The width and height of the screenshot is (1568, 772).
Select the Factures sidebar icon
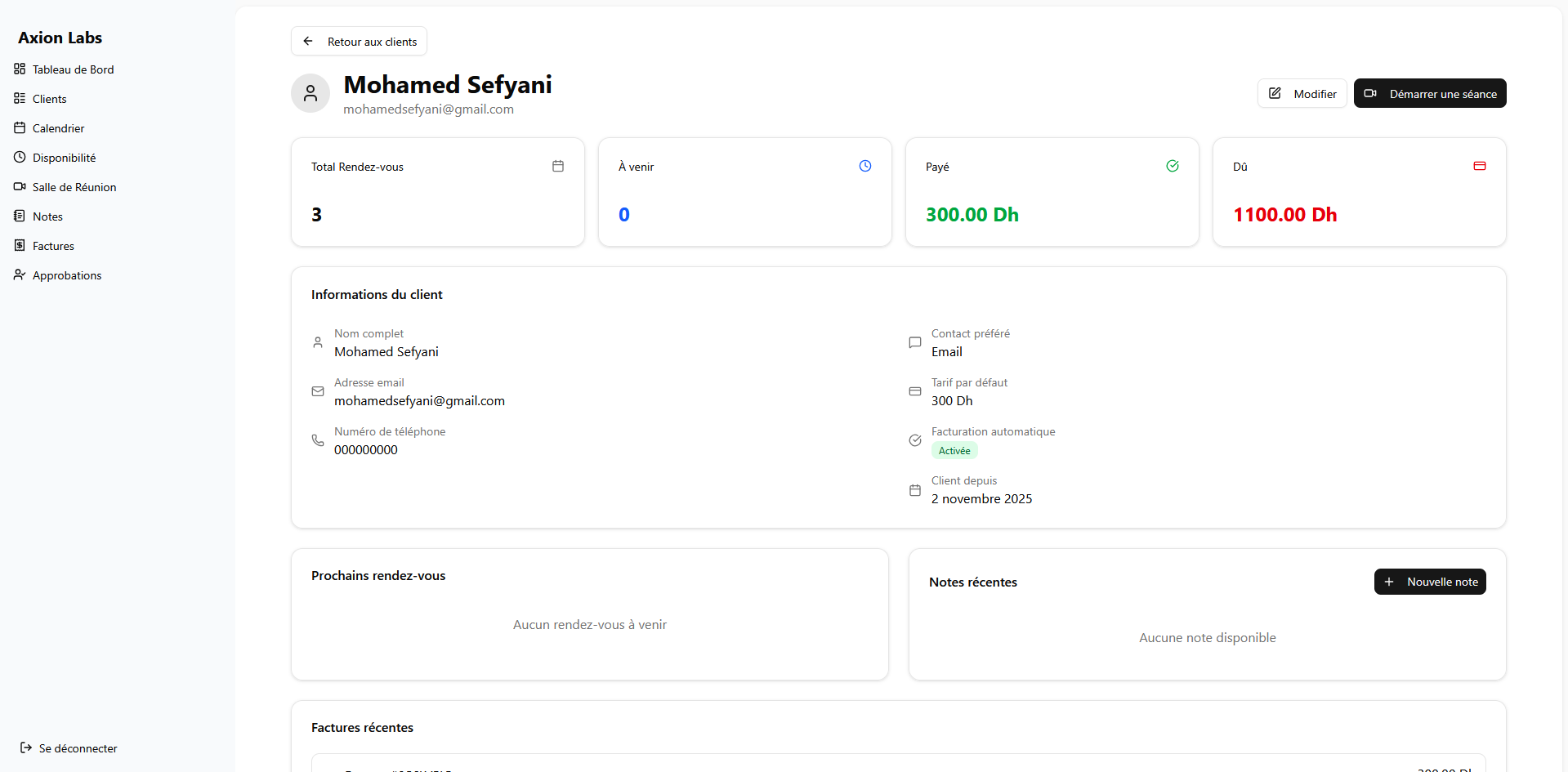coord(19,245)
